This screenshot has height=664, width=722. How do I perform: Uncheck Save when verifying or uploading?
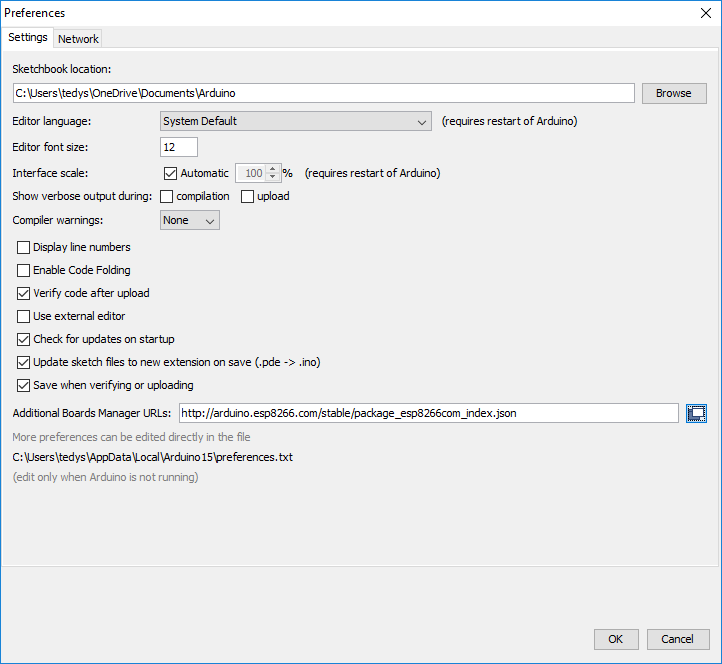(x=24, y=385)
